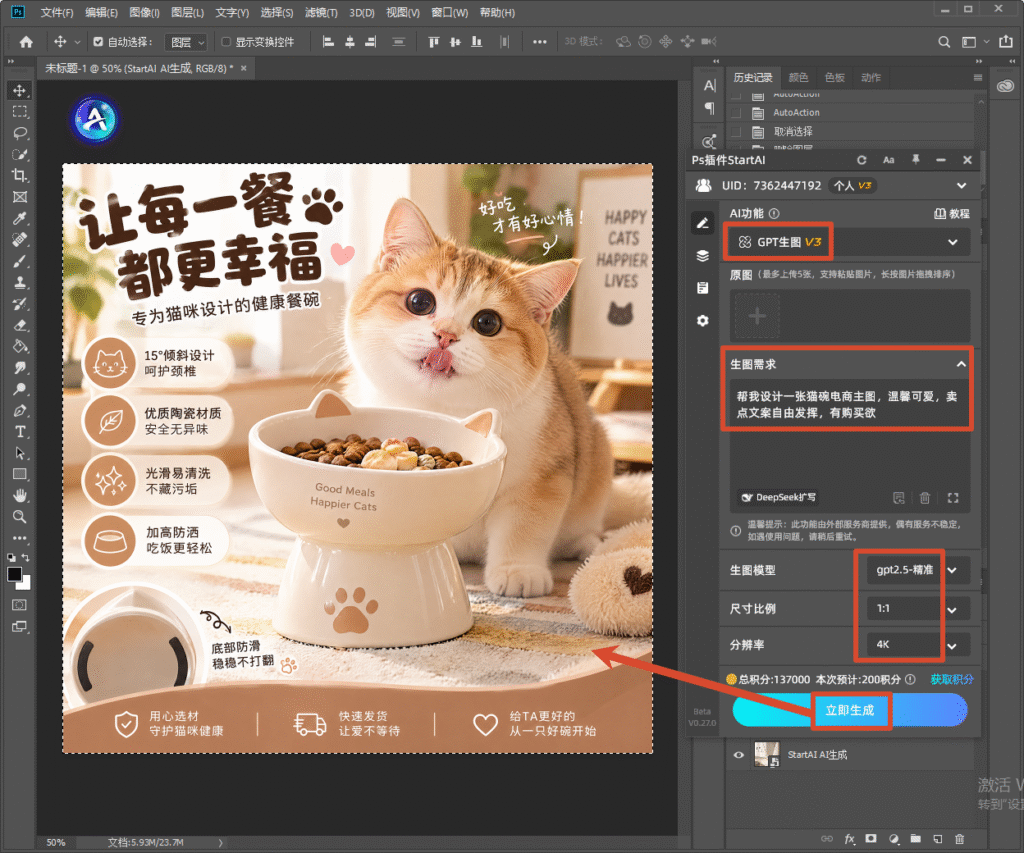Add layer mask icon in layers panel
The image size is (1024, 853).
click(871, 839)
